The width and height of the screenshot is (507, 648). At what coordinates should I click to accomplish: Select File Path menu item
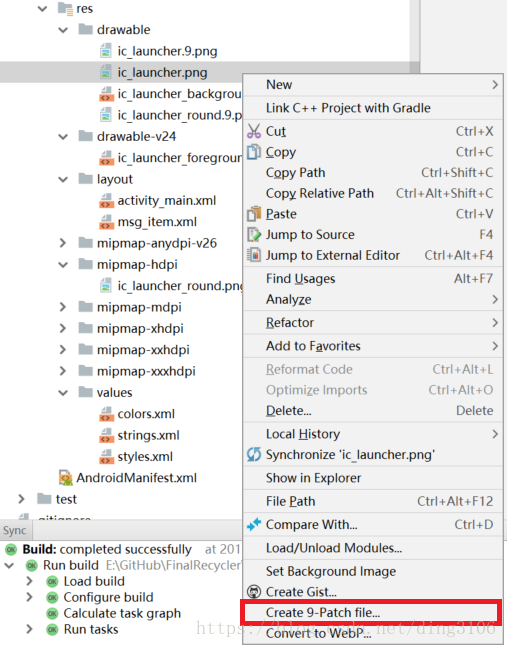[373, 501]
